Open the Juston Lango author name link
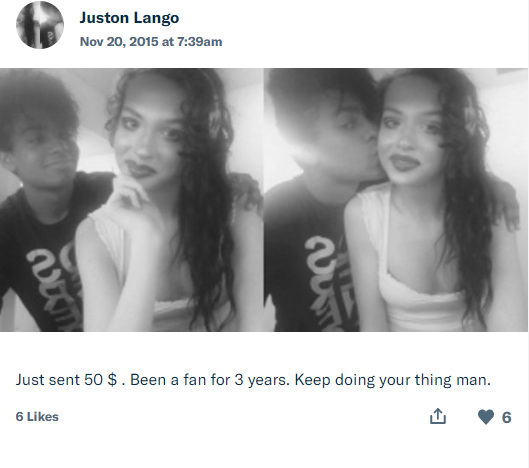The height and width of the screenshot is (468, 529). point(129,18)
